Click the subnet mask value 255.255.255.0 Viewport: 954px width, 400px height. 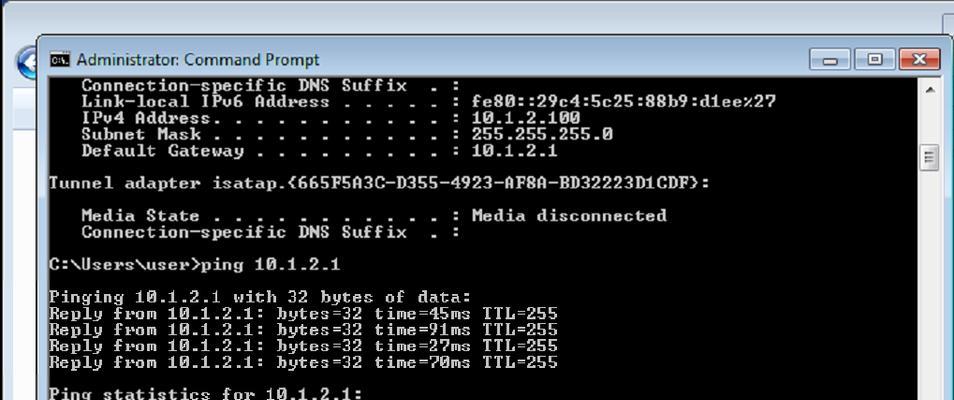[x=542, y=134]
